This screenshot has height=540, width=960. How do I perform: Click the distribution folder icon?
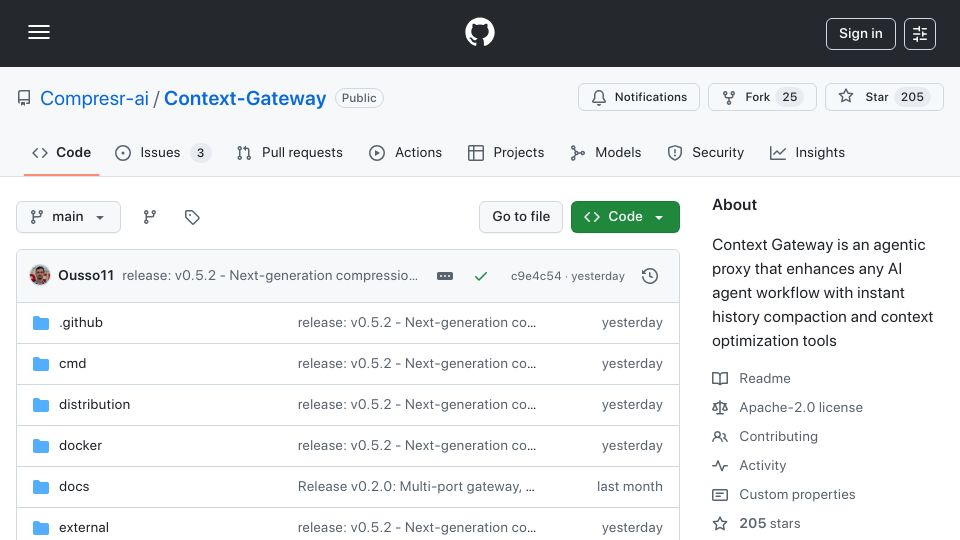pos(41,405)
